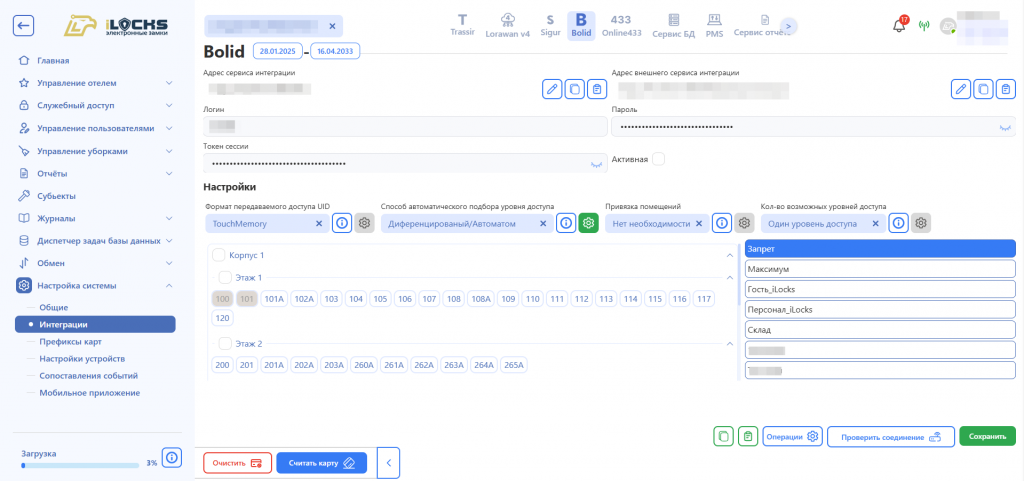Edit external integration service address pencil
This screenshot has width=1024, height=481.
coord(961,89)
